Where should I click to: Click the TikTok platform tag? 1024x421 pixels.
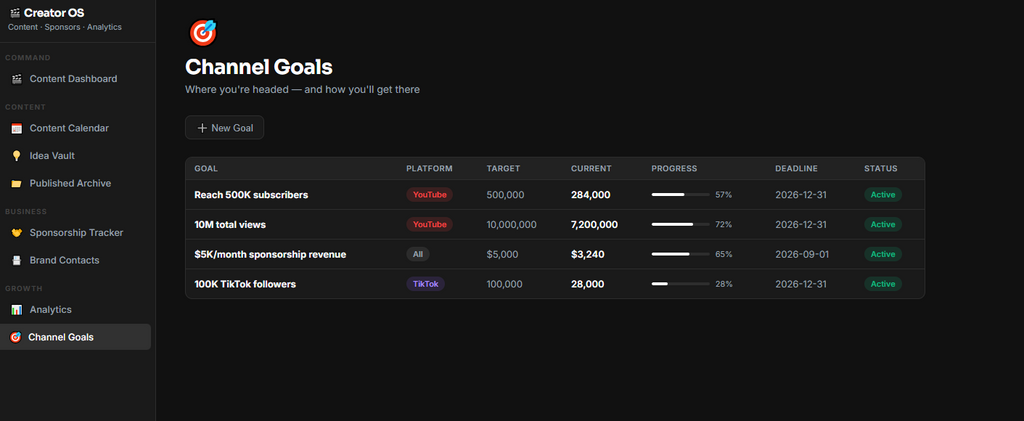tap(425, 284)
